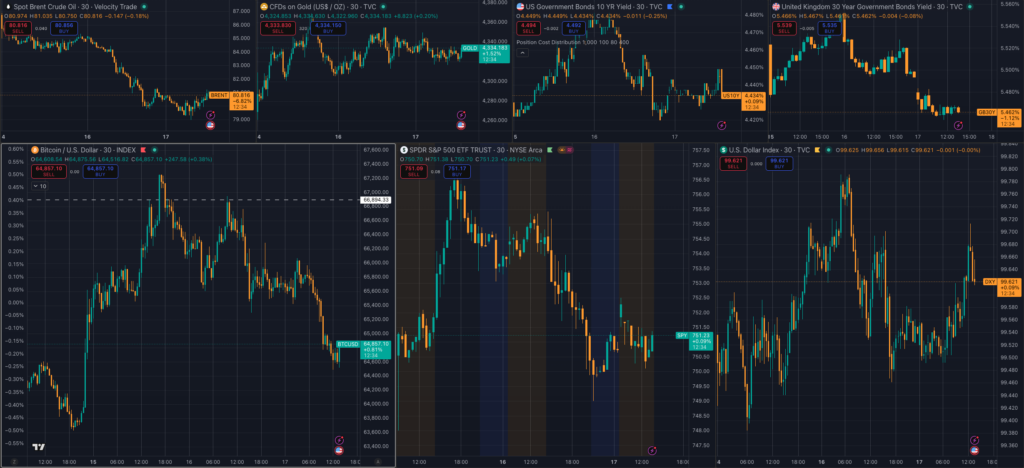Click the lightning icon on the SPY chart

point(652,450)
